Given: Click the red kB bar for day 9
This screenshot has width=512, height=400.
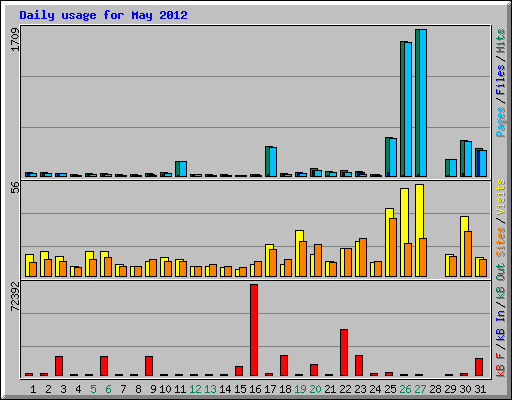Looking at the screenshot, I should click(149, 366).
